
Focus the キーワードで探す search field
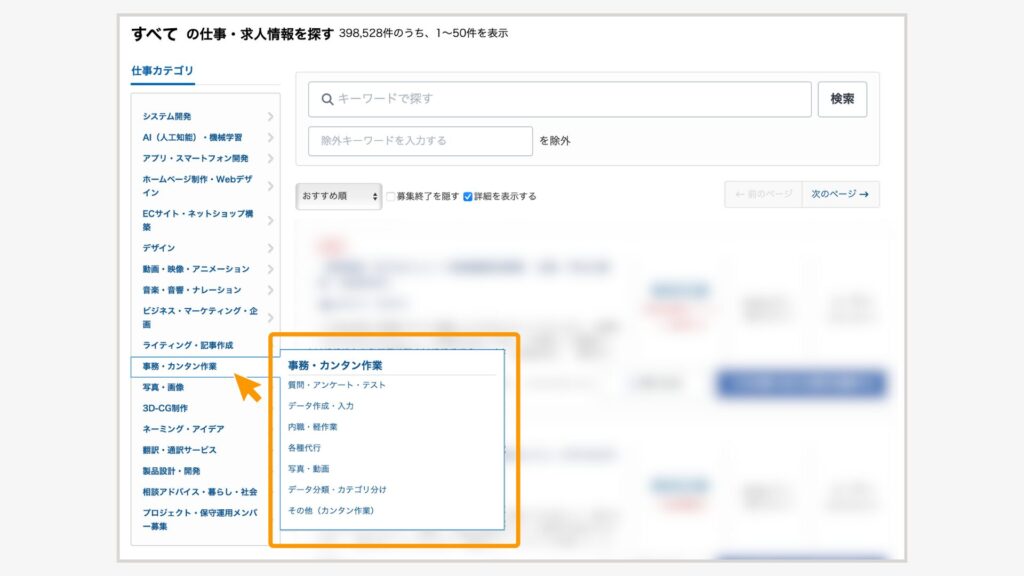[570, 99]
